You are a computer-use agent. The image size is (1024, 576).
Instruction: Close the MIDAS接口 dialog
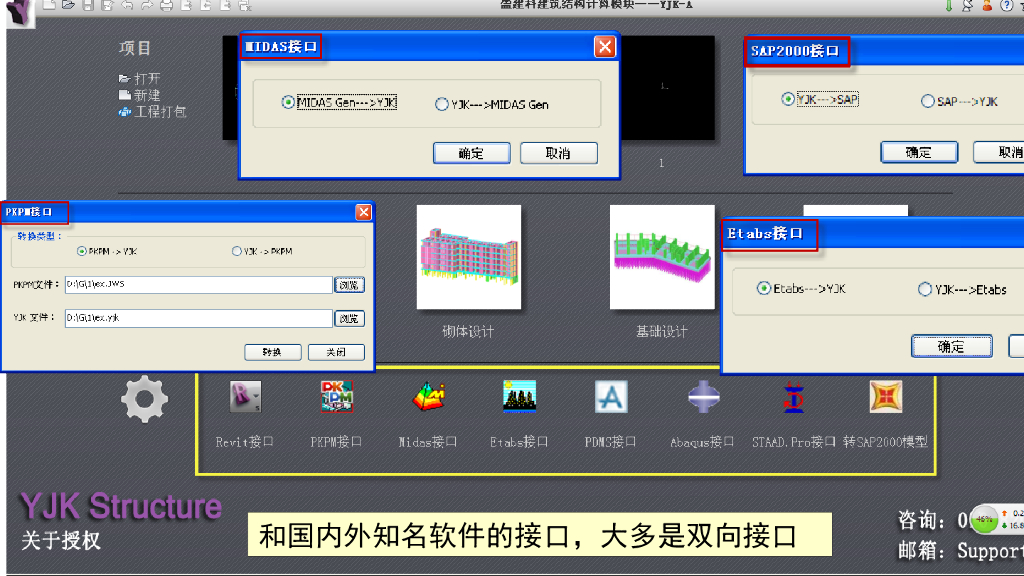pos(605,46)
